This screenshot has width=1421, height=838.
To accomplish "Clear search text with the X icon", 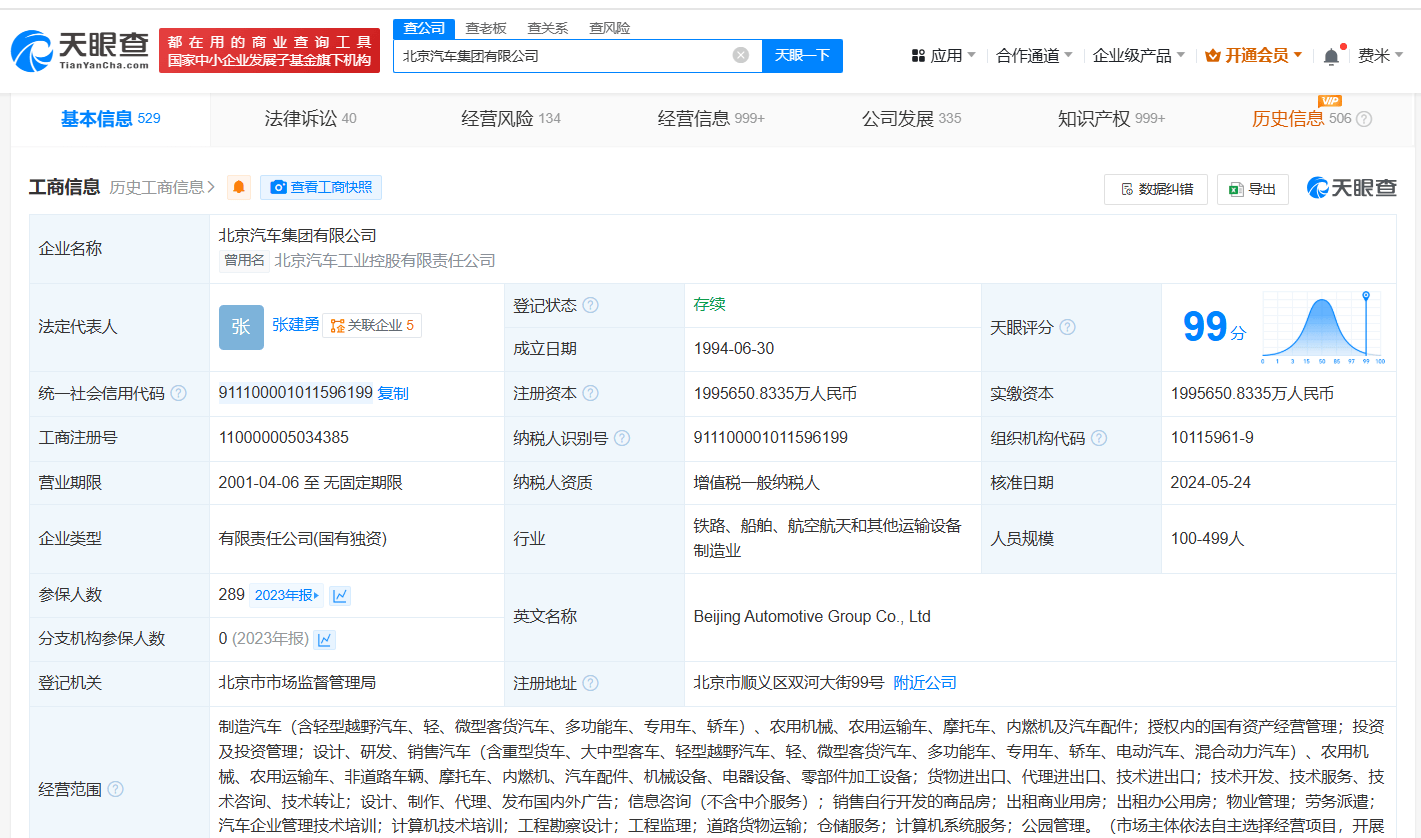I will tap(740, 56).
